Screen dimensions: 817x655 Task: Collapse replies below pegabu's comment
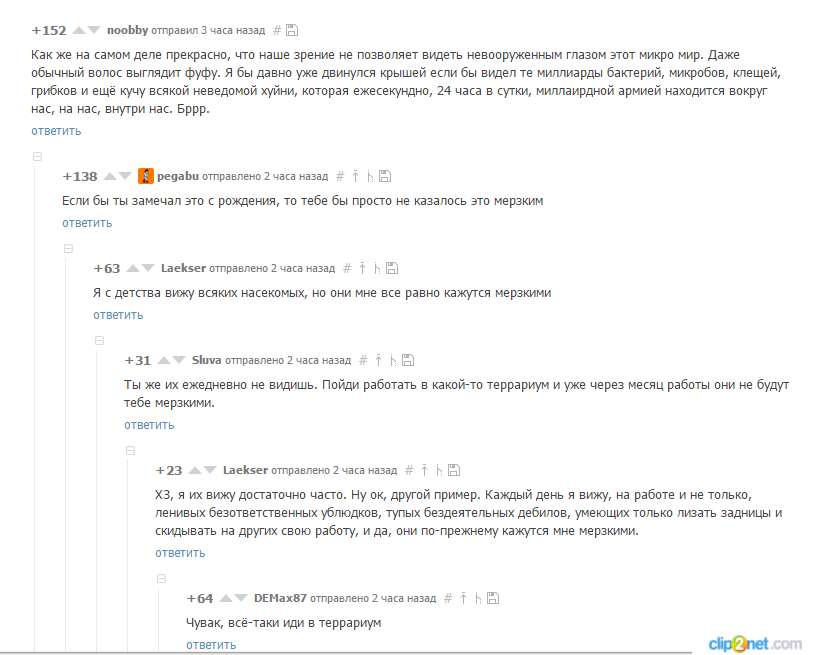click(68, 249)
